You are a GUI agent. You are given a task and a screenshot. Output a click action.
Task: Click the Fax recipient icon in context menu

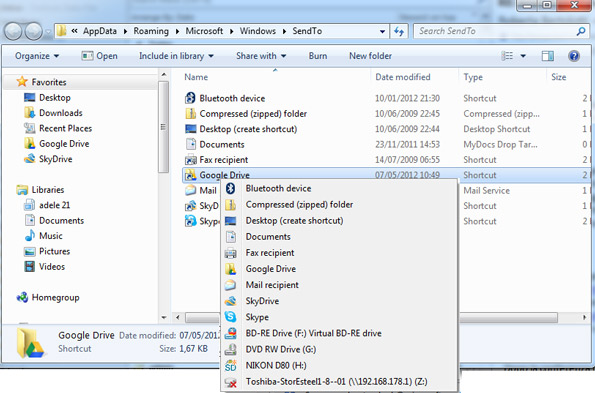click(230, 253)
